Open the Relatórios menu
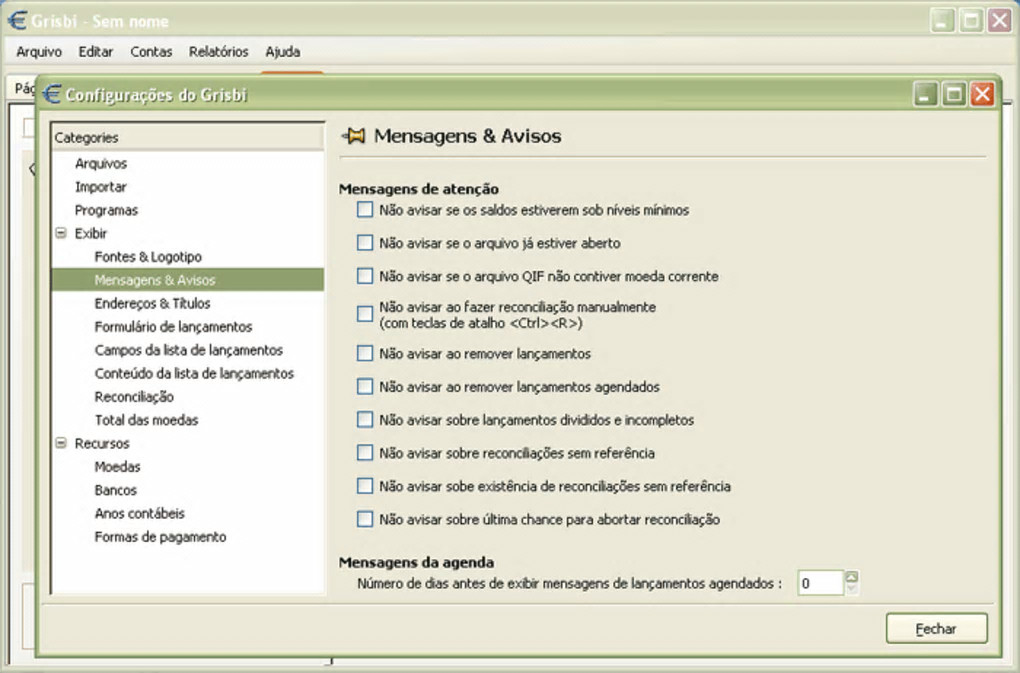The height and width of the screenshot is (673, 1020). click(x=219, y=51)
